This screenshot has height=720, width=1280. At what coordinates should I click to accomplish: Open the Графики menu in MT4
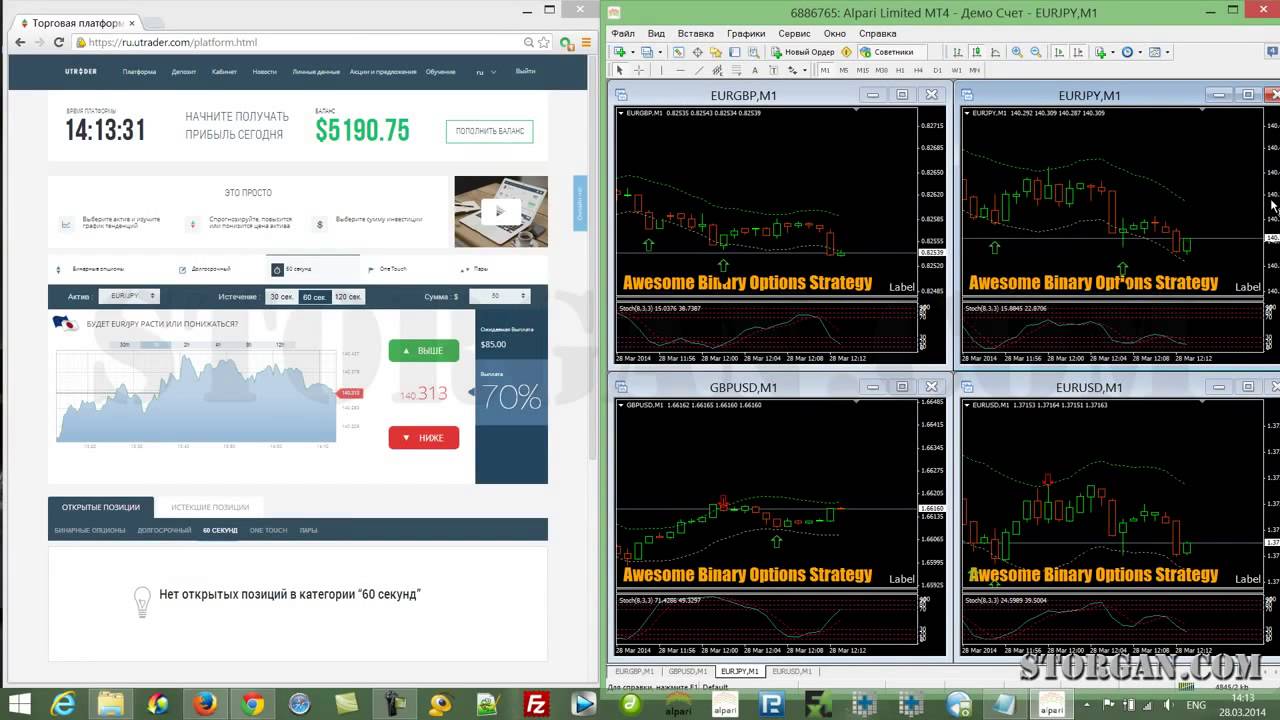click(746, 33)
